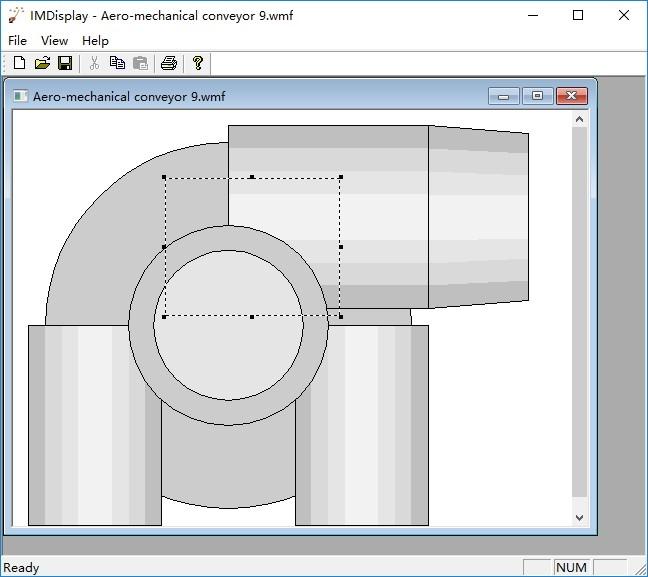Open the Help menu
The width and height of the screenshot is (648, 577).
[95, 41]
